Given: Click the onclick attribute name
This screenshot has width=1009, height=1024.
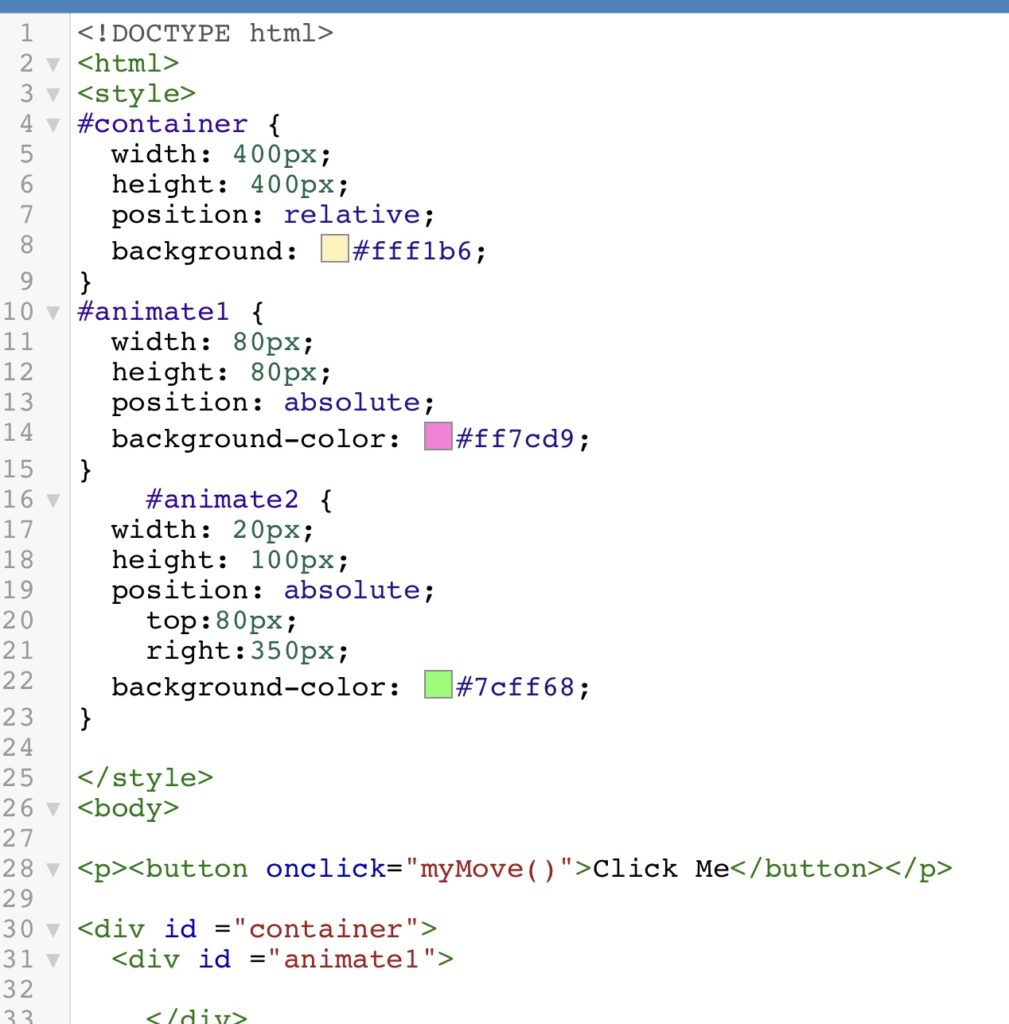Looking at the screenshot, I should (x=326, y=869).
